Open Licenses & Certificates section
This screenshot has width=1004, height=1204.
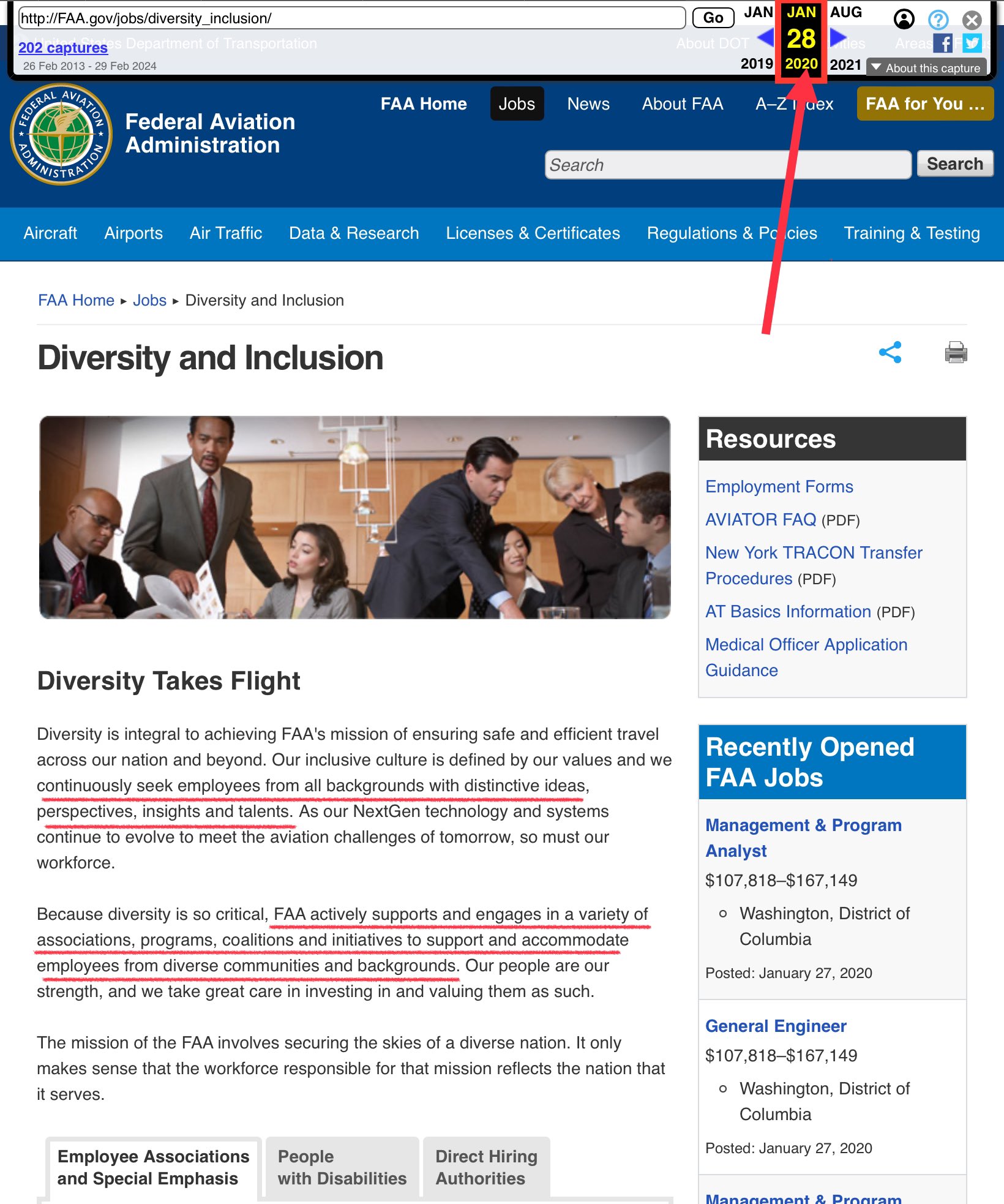pos(533,233)
